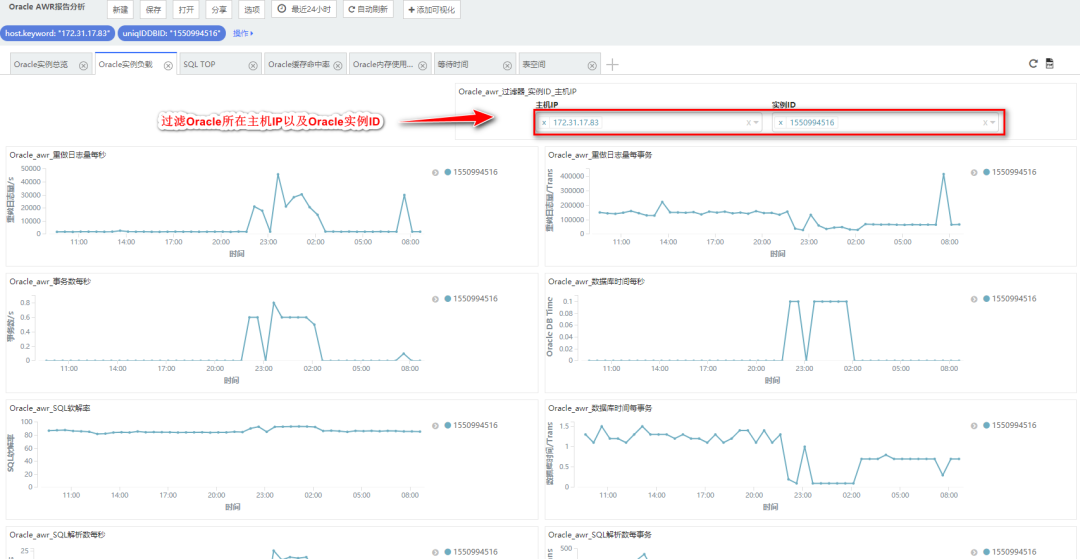1080x559 pixels.
Task: Open the 最近24小时 time range picker
Action: pos(304,10)
